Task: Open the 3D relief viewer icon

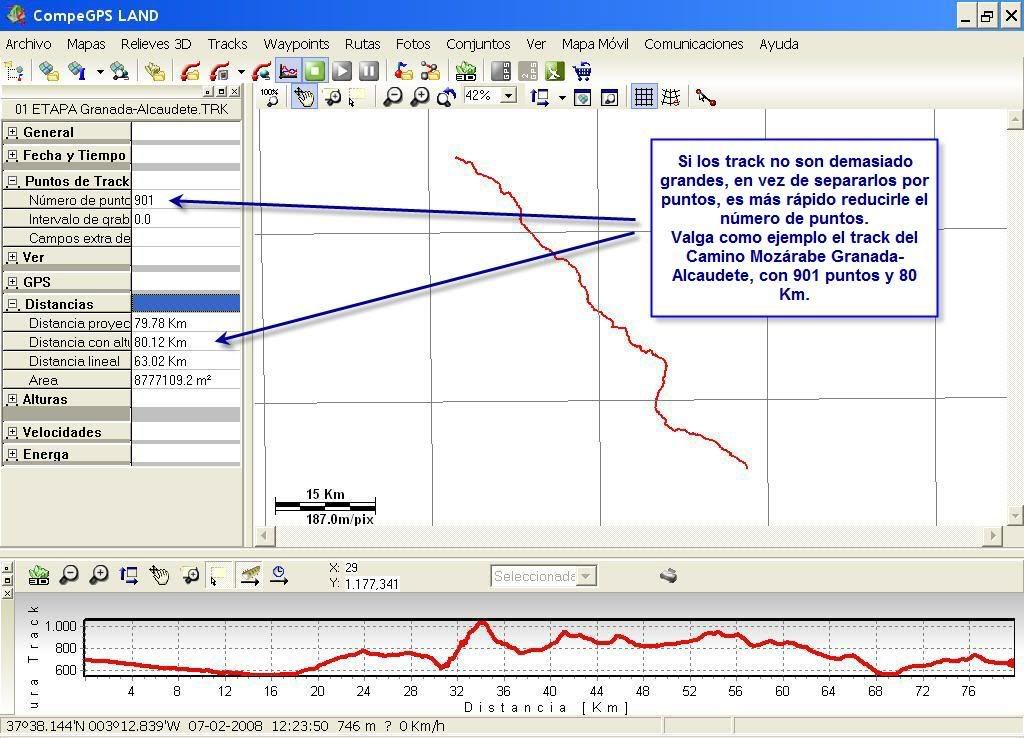Action: 466,71
